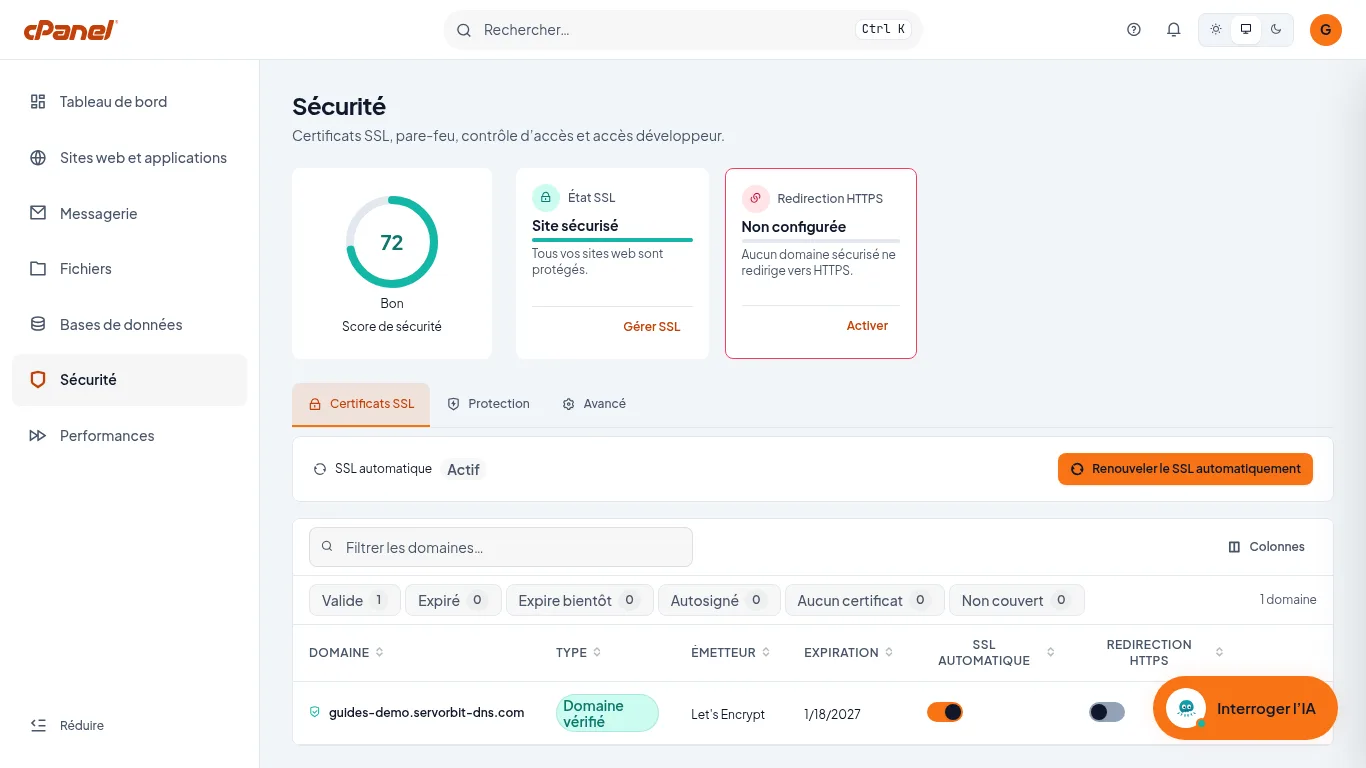Screen dimensions: 1366x768
Task: Click the Performances fast-forward icon
Action: [x=38, y=436]
